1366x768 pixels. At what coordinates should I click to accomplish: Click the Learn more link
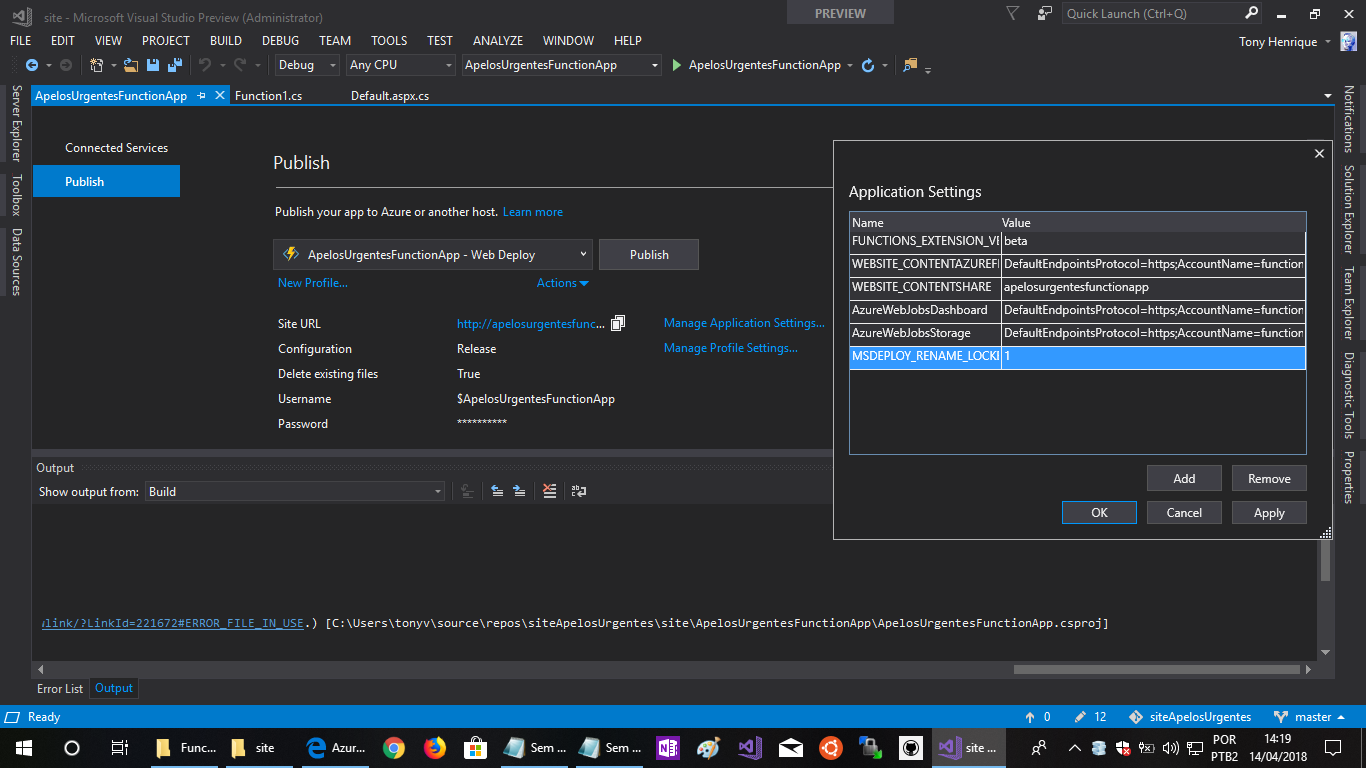click(x=533, y=212)
